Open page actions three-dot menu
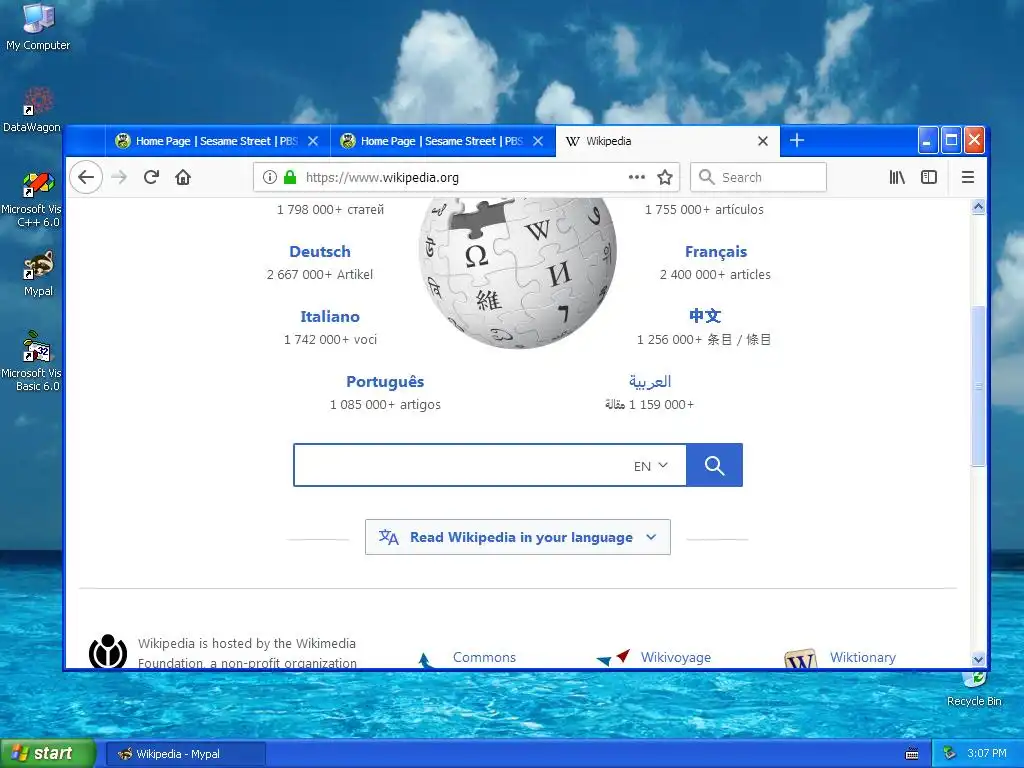 [x=637, y=177]
